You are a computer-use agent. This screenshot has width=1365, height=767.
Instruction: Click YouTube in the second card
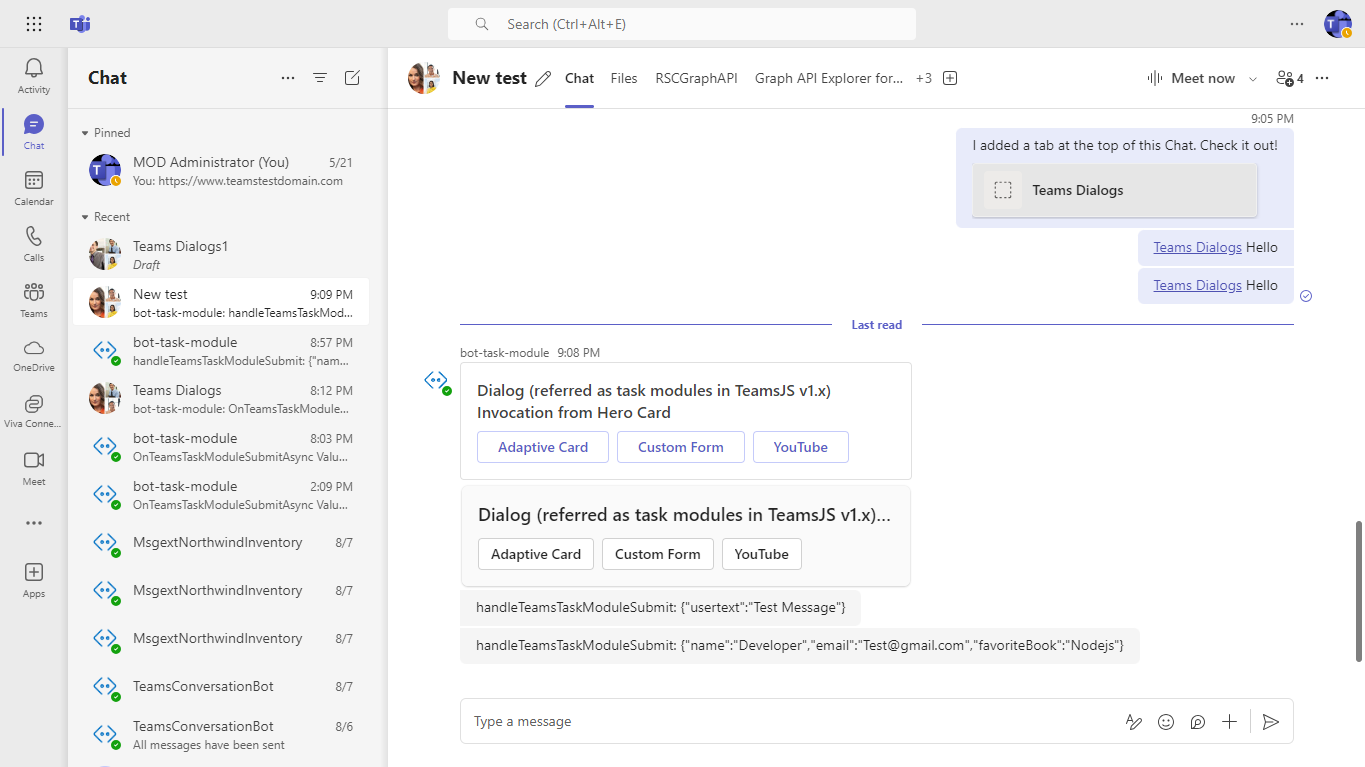[762, 554]
